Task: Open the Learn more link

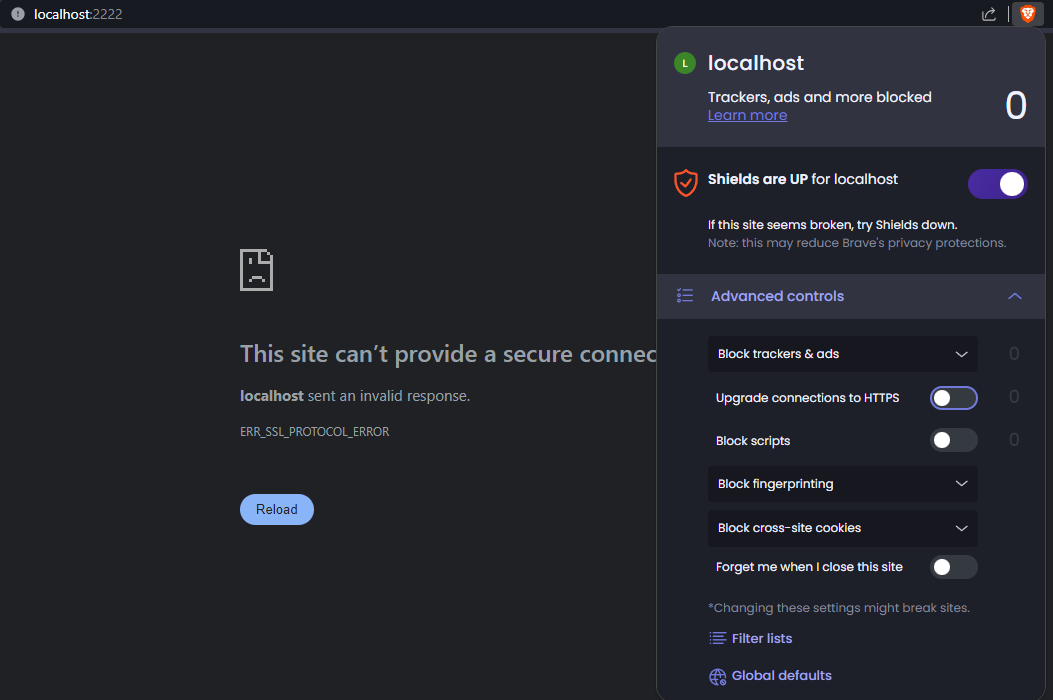Action: coord(747,115)
